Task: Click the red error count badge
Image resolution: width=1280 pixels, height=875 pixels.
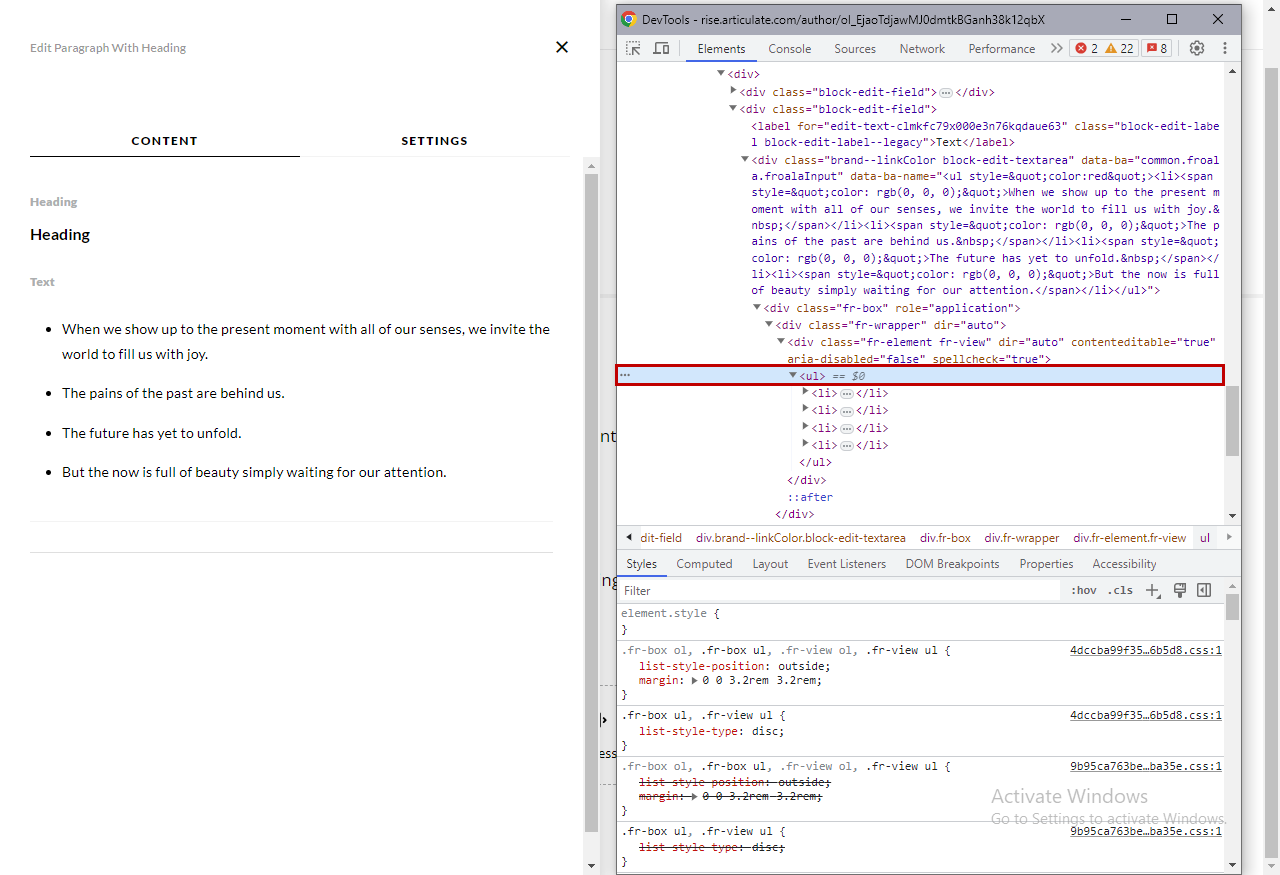Action: 1085,48
